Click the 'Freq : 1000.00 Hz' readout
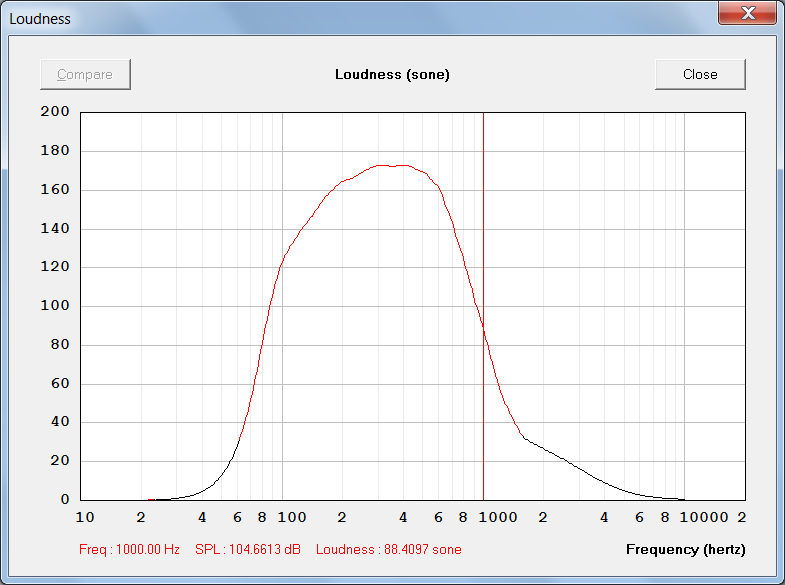 click(129, 549)
